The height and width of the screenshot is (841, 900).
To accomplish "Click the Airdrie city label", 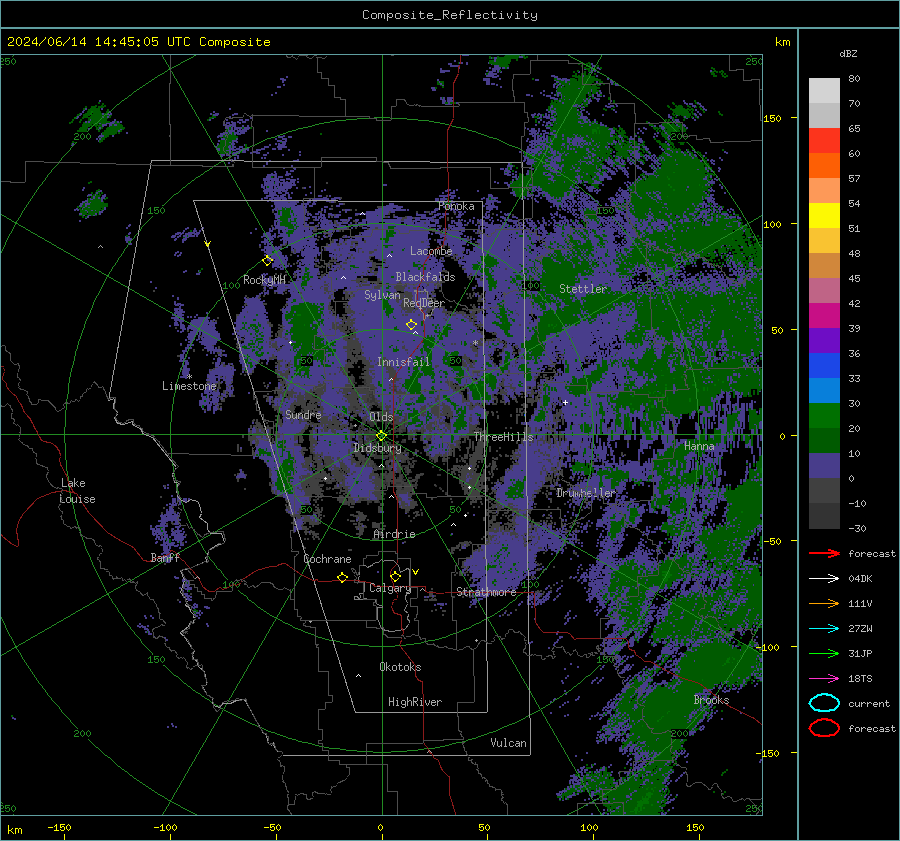I will click(x=394, y=534).
